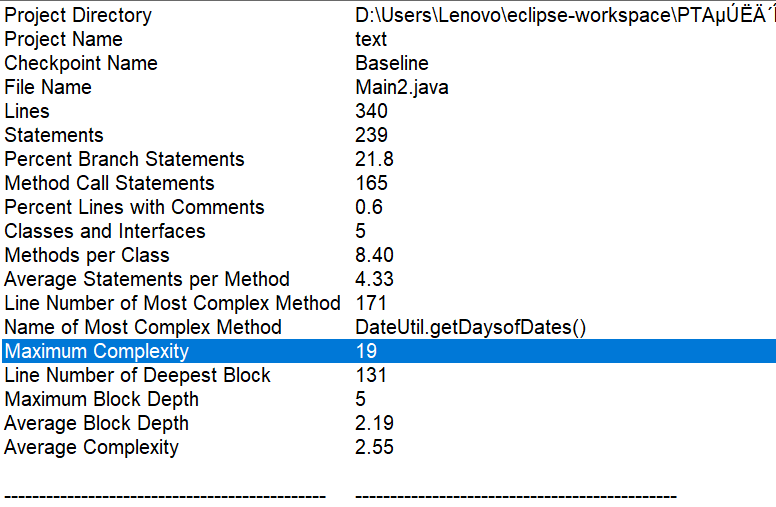Click the DateUtil.getDaysofDates() value

tap(470, 327)
